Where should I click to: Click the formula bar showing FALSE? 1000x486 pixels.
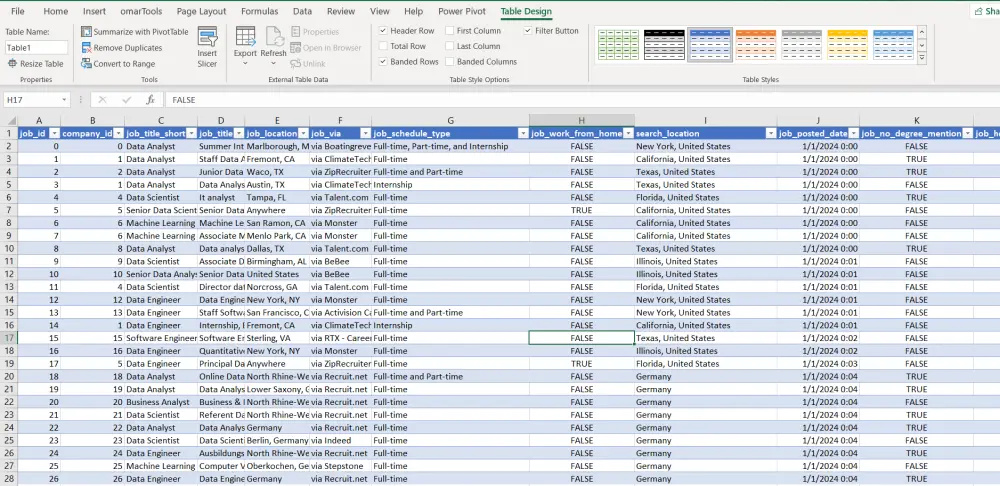[x=582, y=100]
